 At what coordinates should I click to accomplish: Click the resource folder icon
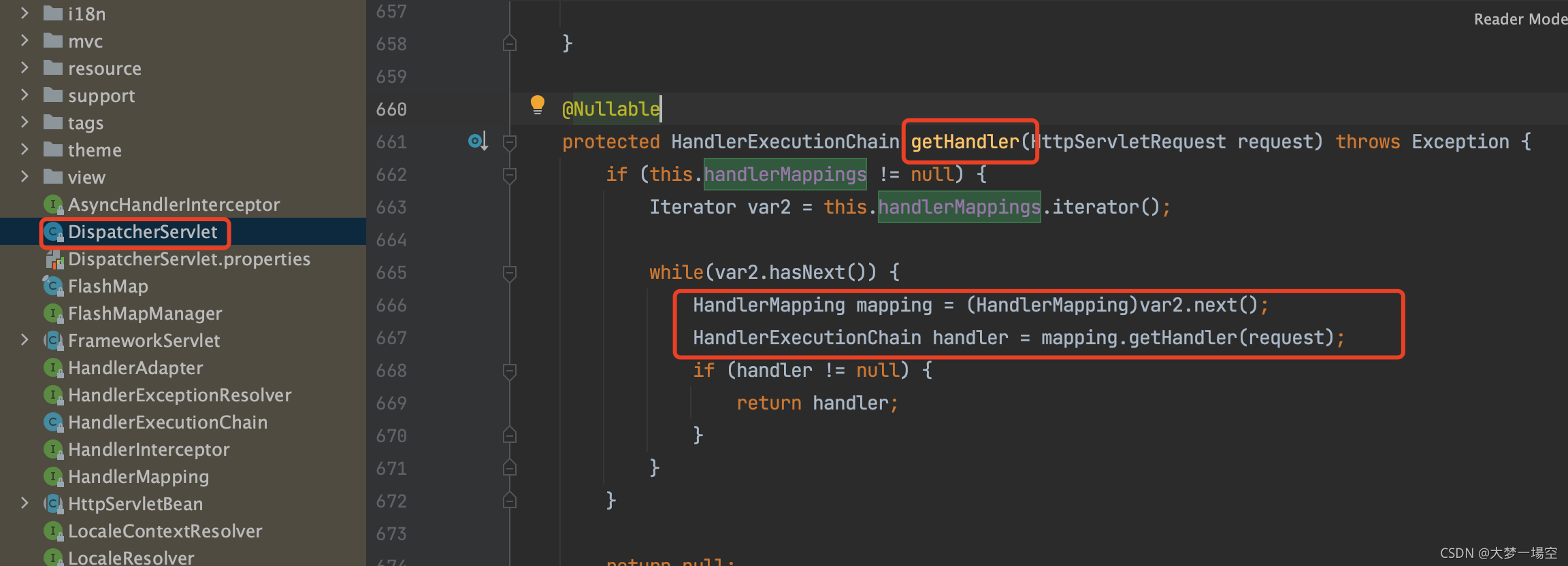click(53, 68)
